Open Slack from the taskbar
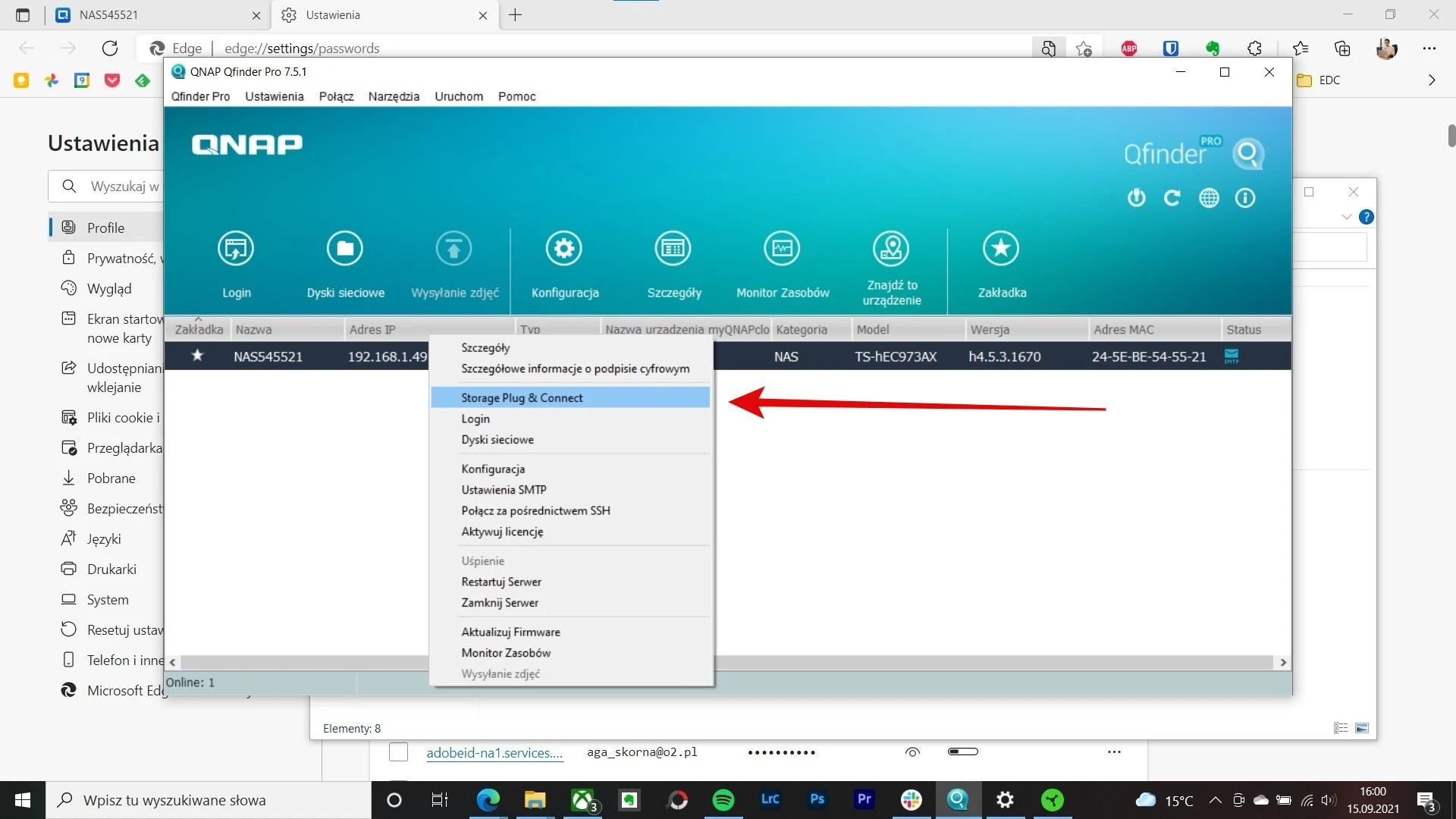Image resolution: width=1456 pixels, height=819 pixels. [x=911, y=800]
